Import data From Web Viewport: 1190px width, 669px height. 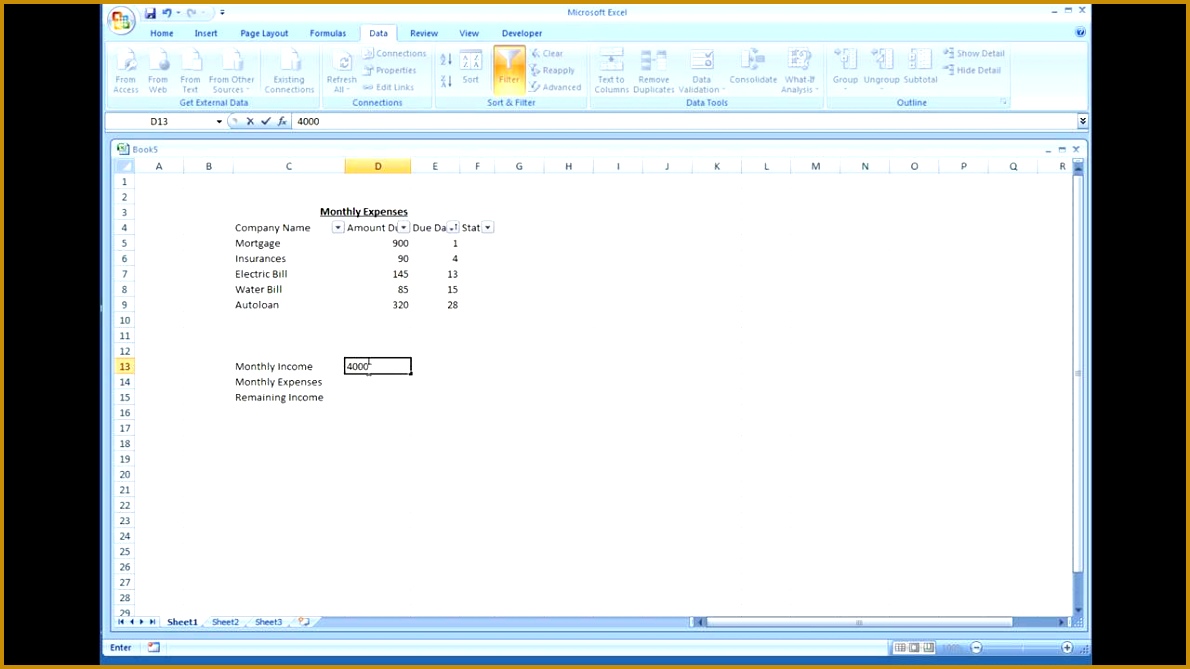(158, 71)
